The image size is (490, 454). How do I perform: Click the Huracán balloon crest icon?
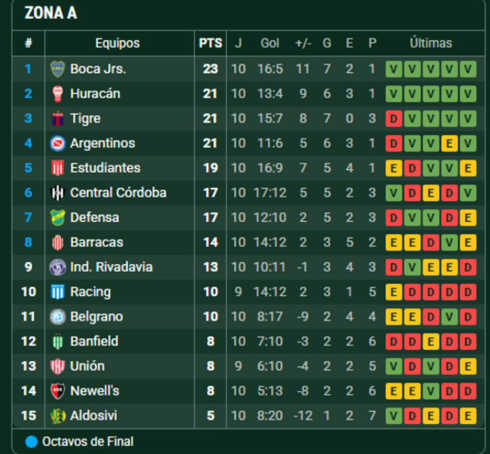pyautogui.click(x=58, y=94)
